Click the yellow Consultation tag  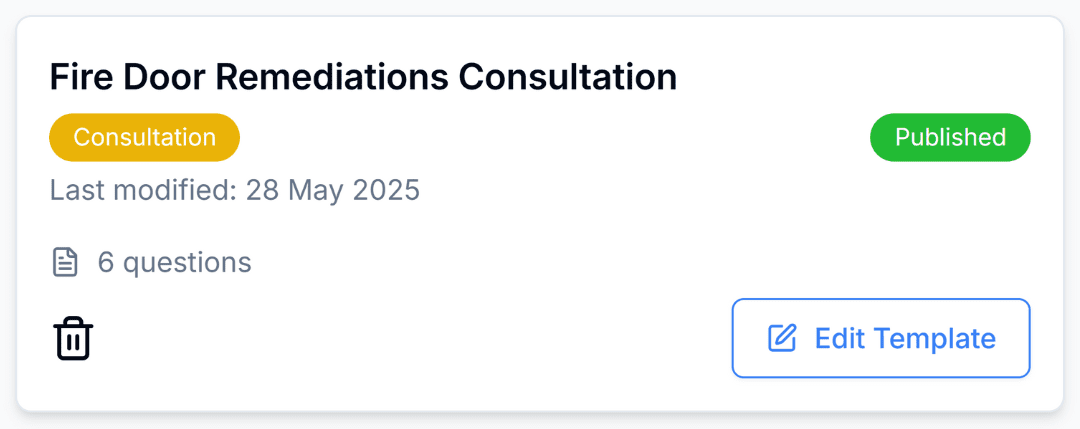pyautogui.click(x=144, y=137)
